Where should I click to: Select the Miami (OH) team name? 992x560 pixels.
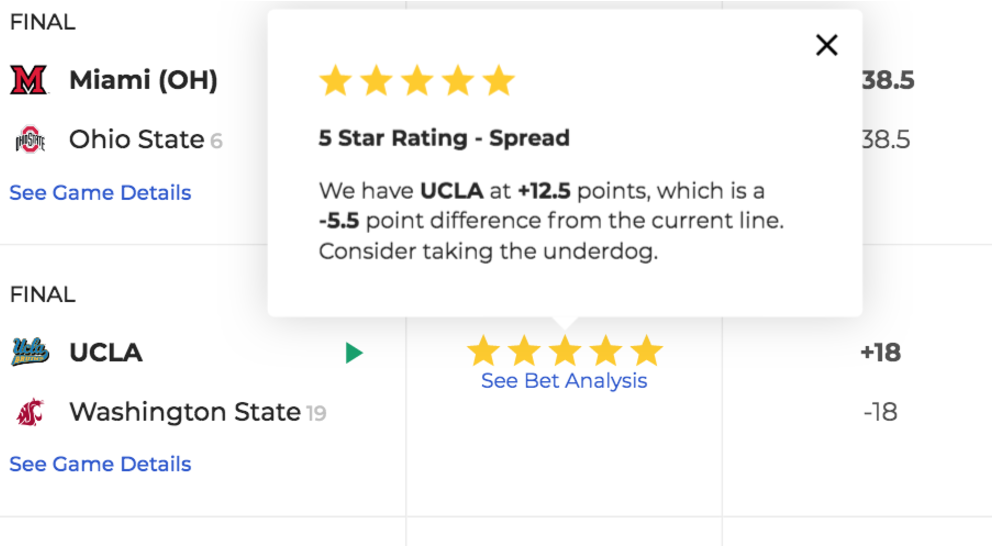[x=143, y=80]
